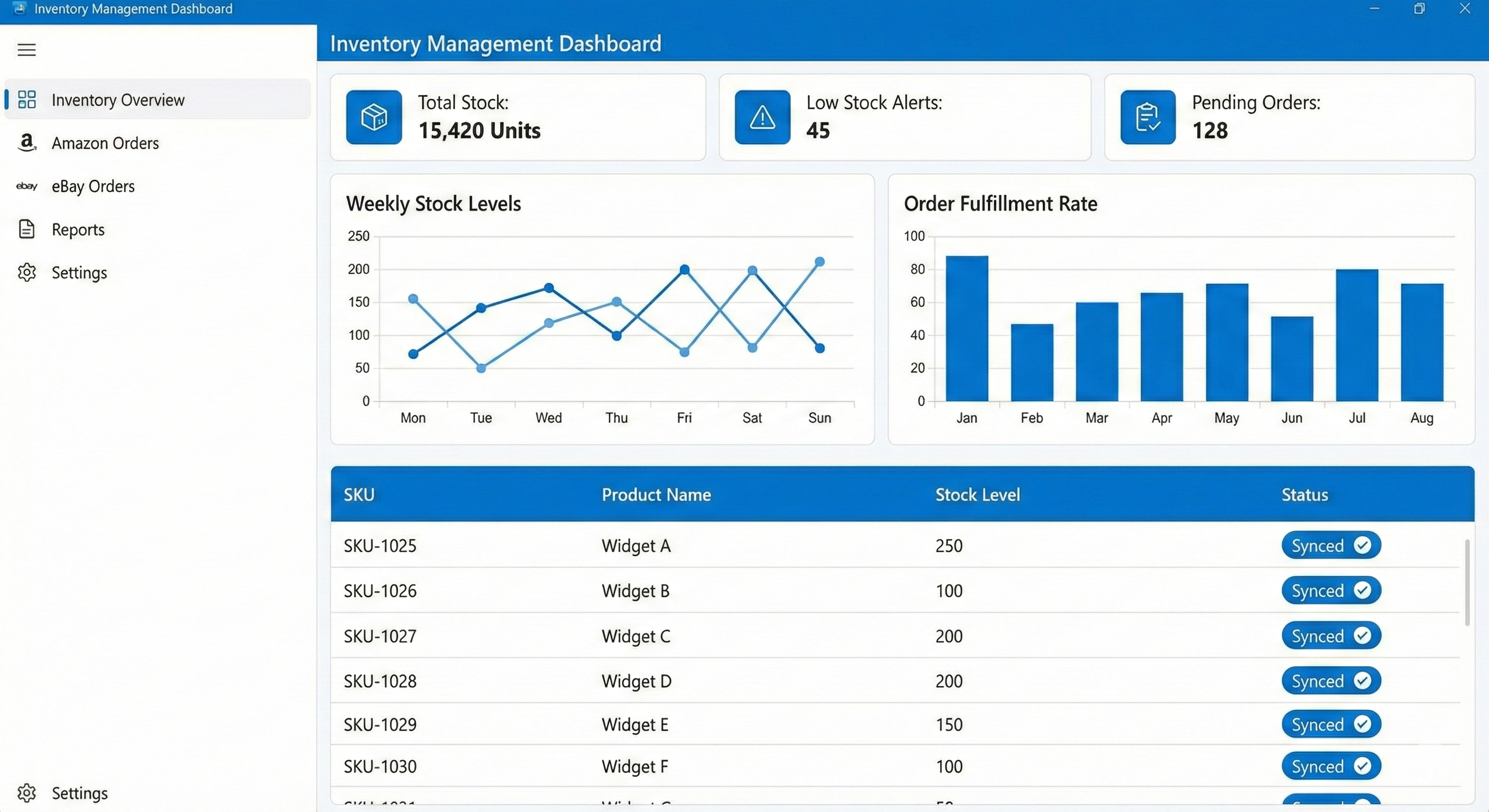Click the SKU column header

(359, 494)
